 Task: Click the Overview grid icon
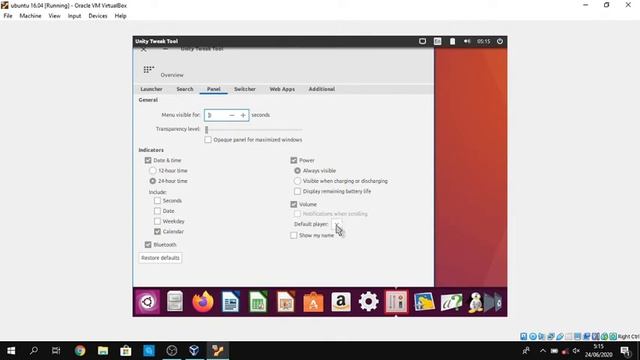(x=149, y=70)
